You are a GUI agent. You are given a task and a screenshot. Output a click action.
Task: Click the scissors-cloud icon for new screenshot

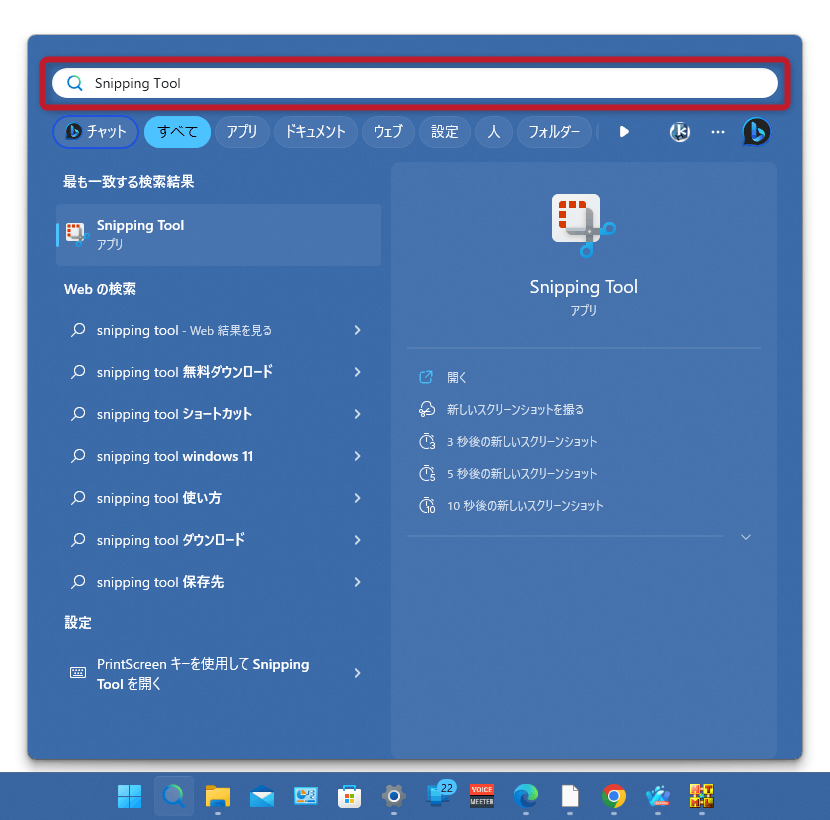pos(427,409)
